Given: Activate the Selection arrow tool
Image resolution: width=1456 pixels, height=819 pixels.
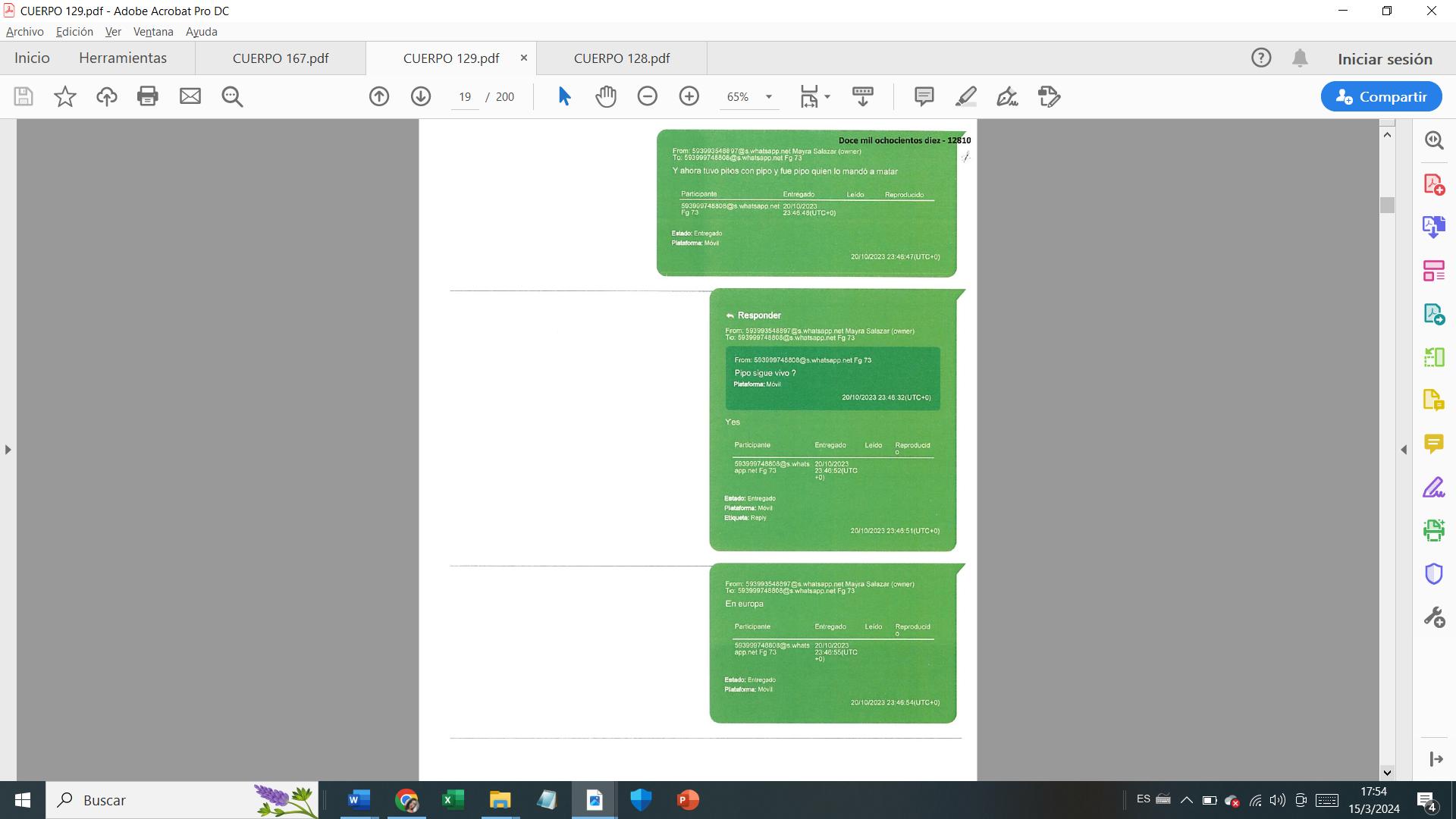Looking at the screenshot, I should click(564, 96).
